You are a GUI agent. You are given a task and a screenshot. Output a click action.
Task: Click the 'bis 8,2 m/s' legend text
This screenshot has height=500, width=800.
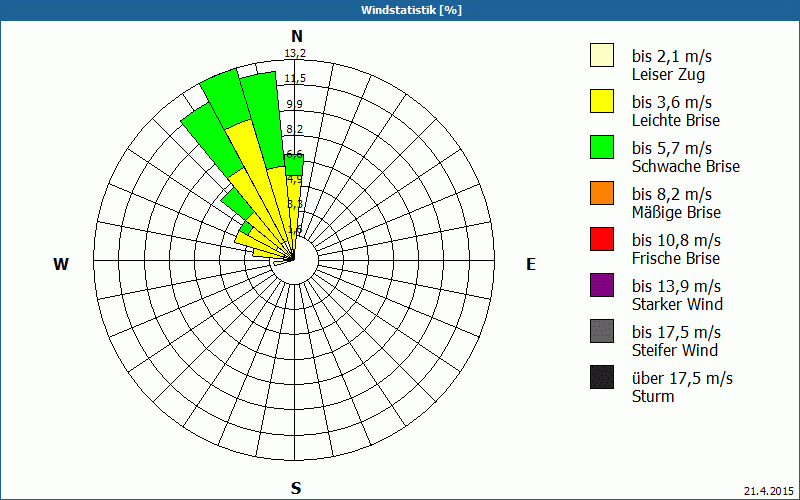coord(671,194)
